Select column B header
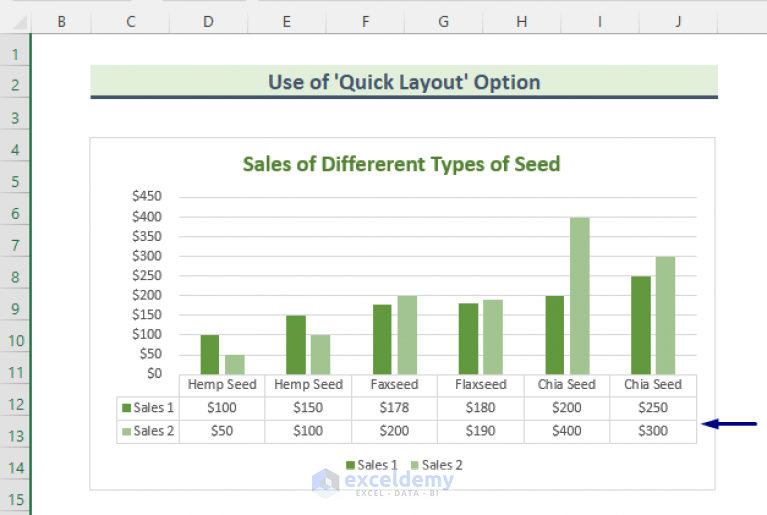This screenshot has width=767, height=515. click(62, 22)
